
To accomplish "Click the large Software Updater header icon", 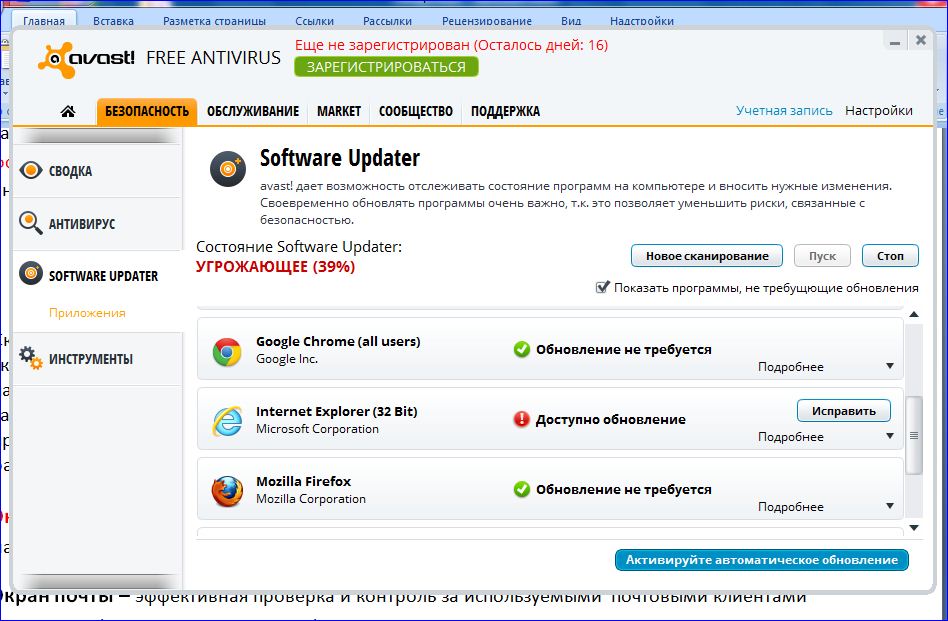I will pyautogui.click(x=228, y=169).
